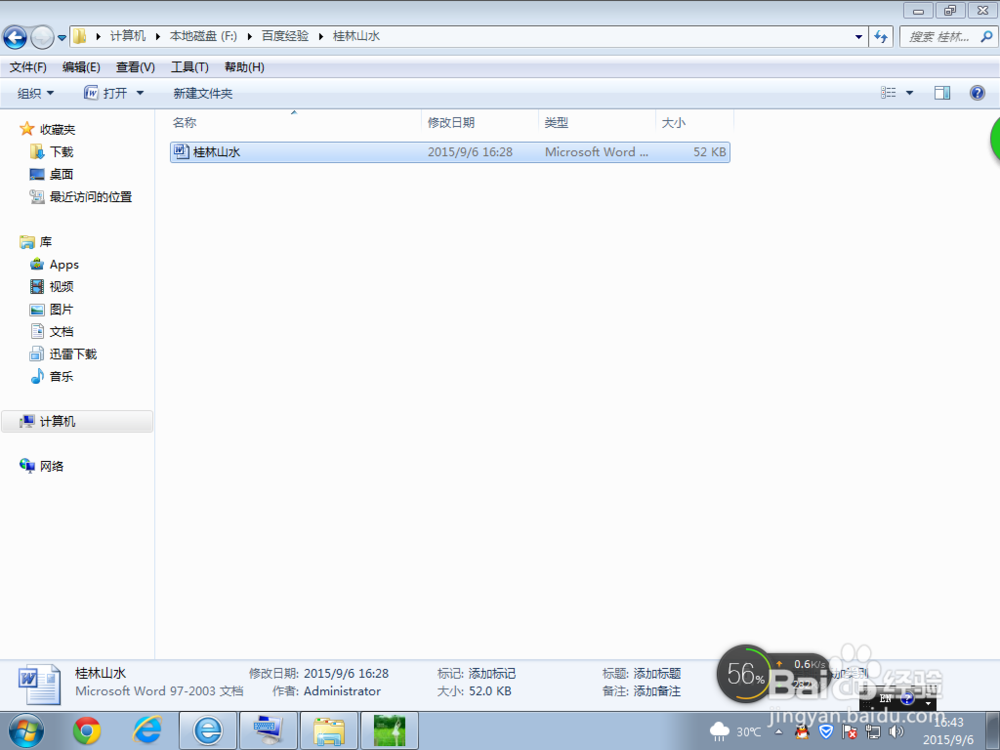Sort by the 名称 column header
The height and width of the screenshot is (750, 1000).
[294, 122]
